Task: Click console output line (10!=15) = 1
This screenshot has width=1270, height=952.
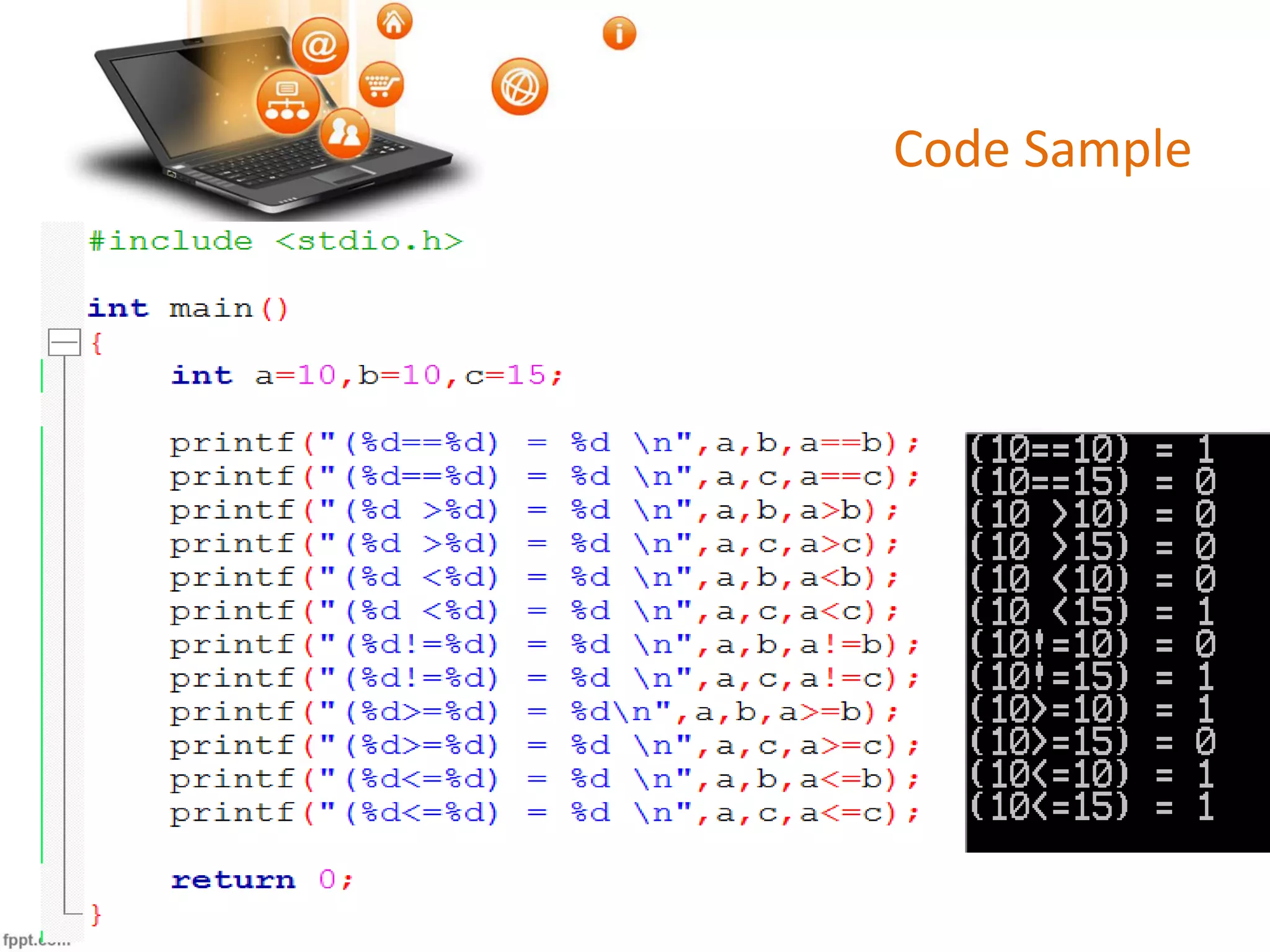Action: [x=1092, y=676]
